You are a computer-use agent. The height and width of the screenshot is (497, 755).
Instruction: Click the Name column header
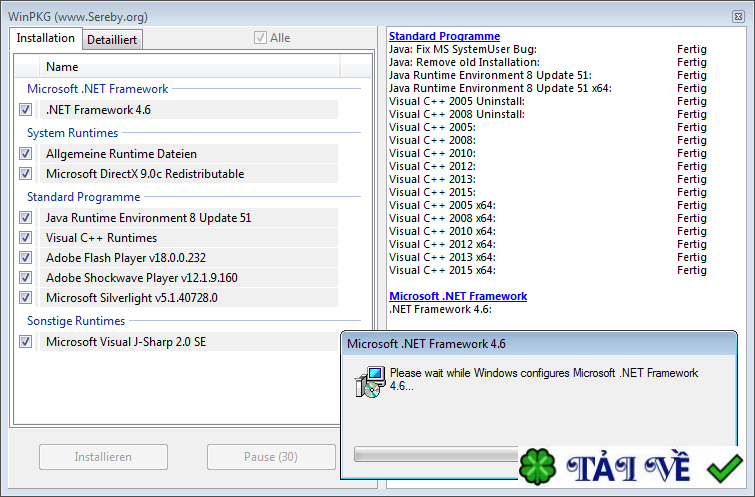190,66
